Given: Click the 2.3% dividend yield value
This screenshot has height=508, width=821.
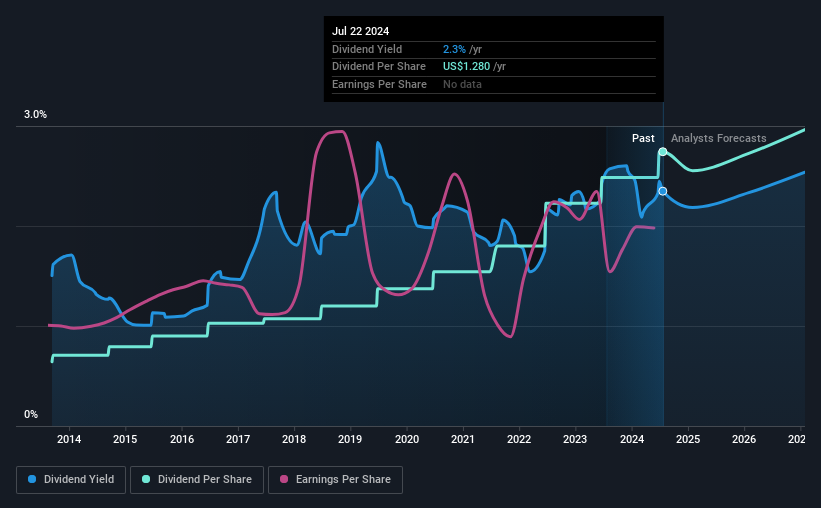Looking at the screenshot, I should coord(454,49).
